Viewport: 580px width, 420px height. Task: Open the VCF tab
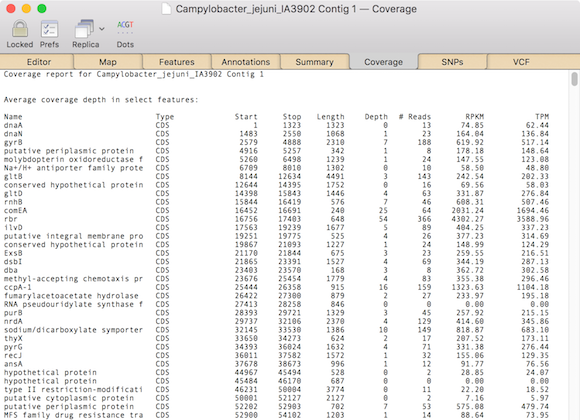[521, 62]
